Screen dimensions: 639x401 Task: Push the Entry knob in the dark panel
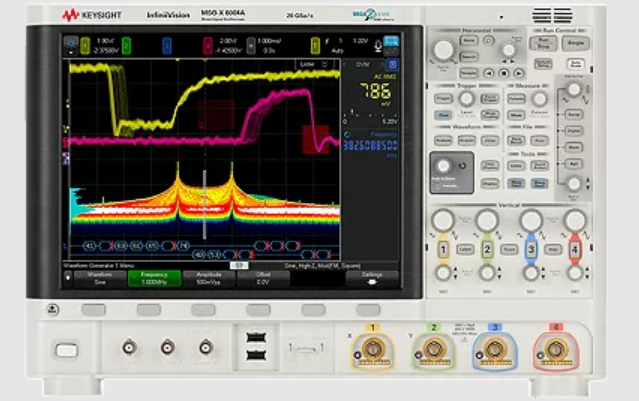(443, 166)
